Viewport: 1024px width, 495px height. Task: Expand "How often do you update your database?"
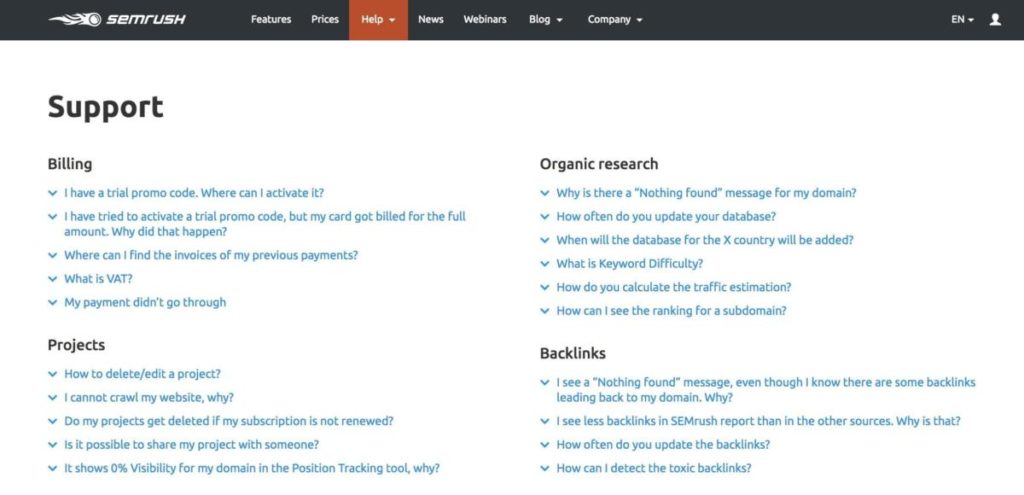pyautogui.click(x=666, y=216)
